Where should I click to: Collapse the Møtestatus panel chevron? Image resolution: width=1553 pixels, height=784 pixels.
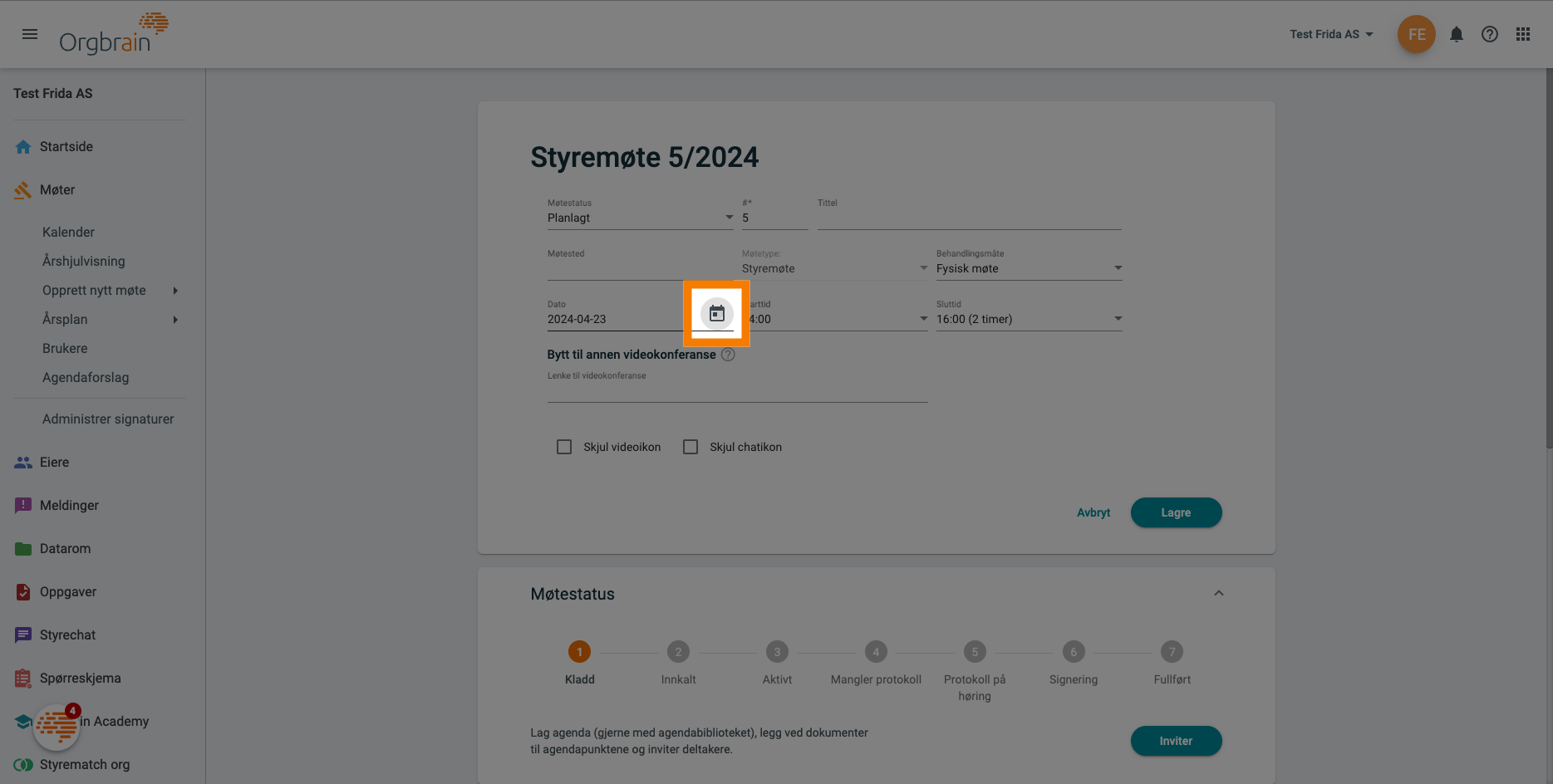coord(1218,593)
